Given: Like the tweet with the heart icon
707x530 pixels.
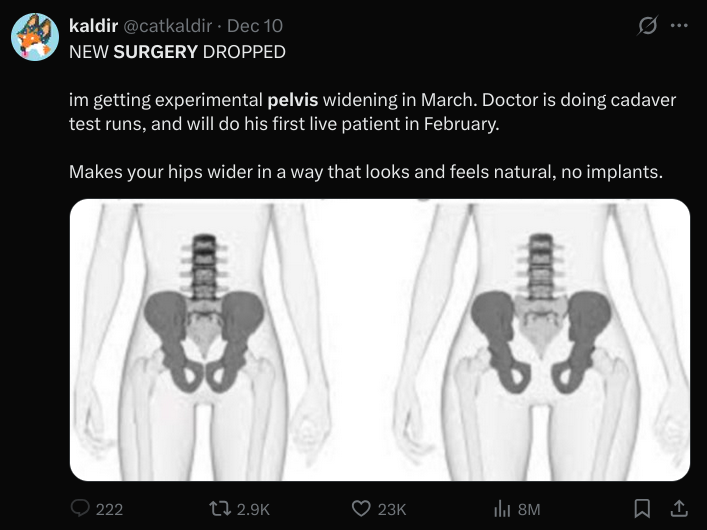Looking at the screenshot, I should click(362, 509).
